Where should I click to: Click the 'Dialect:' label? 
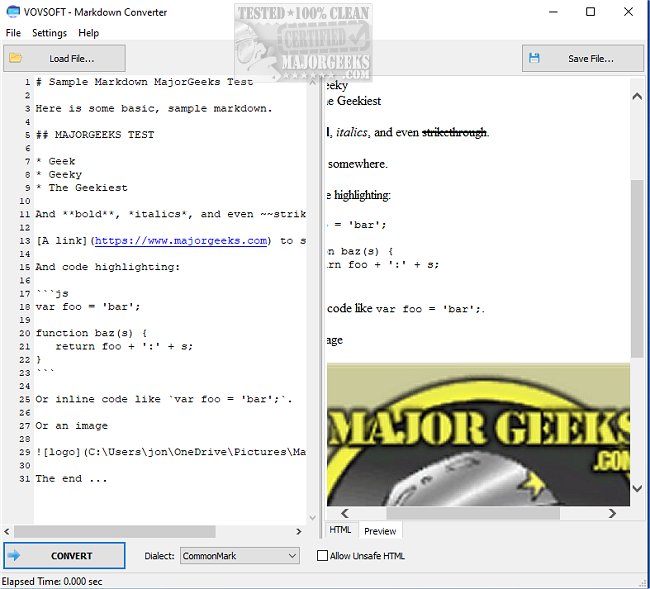coord(160,555)
